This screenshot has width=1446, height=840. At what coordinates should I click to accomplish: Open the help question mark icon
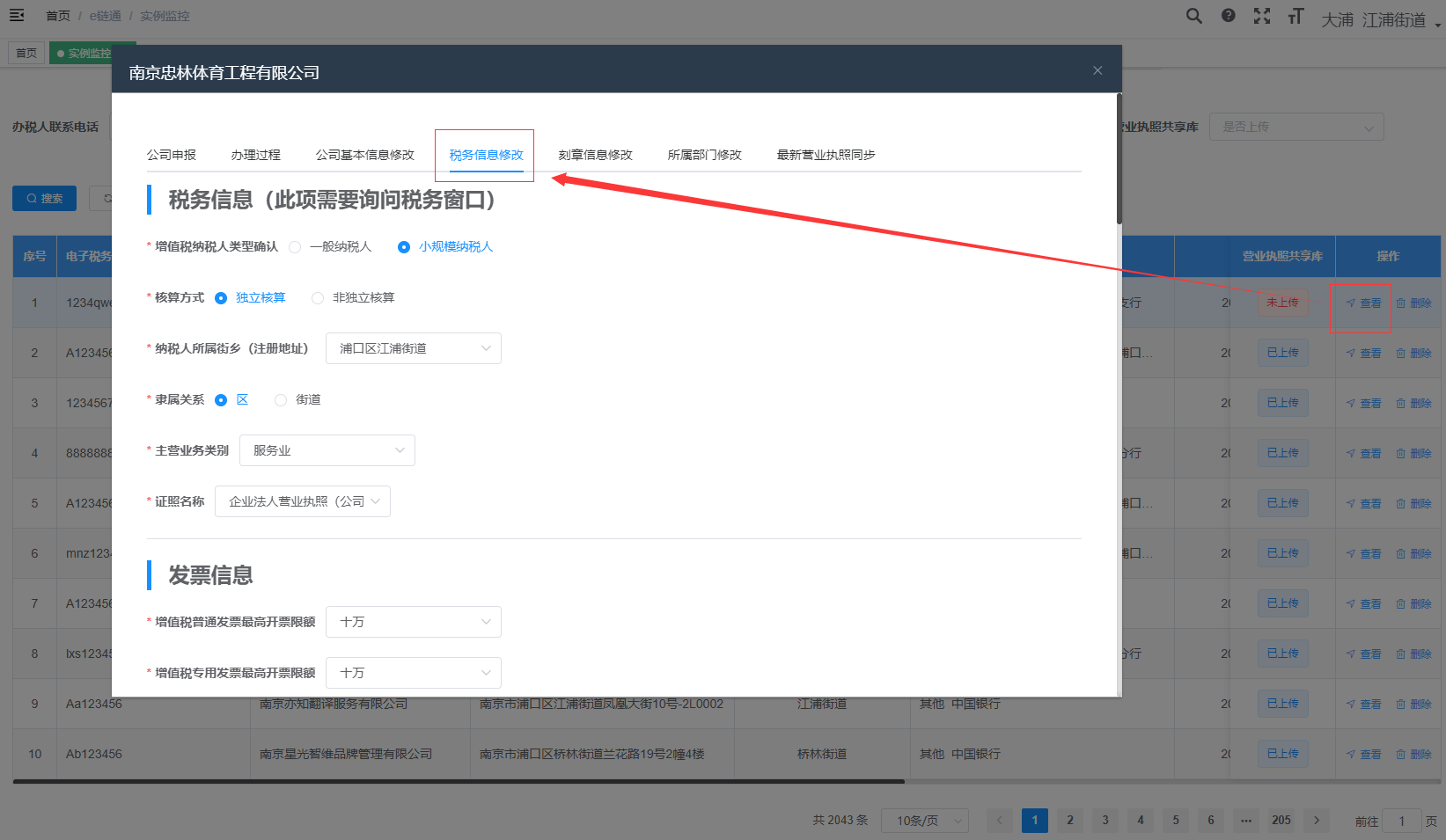pyautogui.click(x=1229, y=16)
